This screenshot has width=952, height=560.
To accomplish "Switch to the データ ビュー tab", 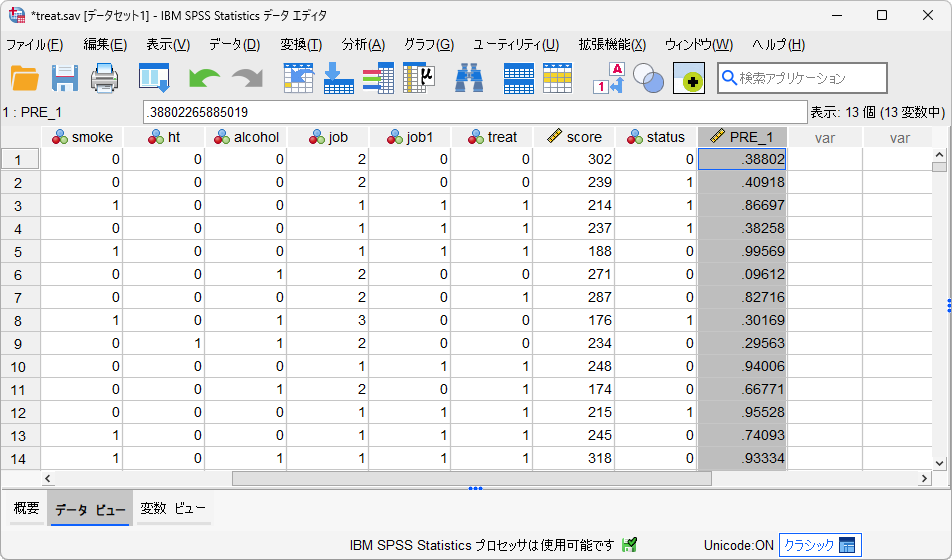I will coord(90,509).
